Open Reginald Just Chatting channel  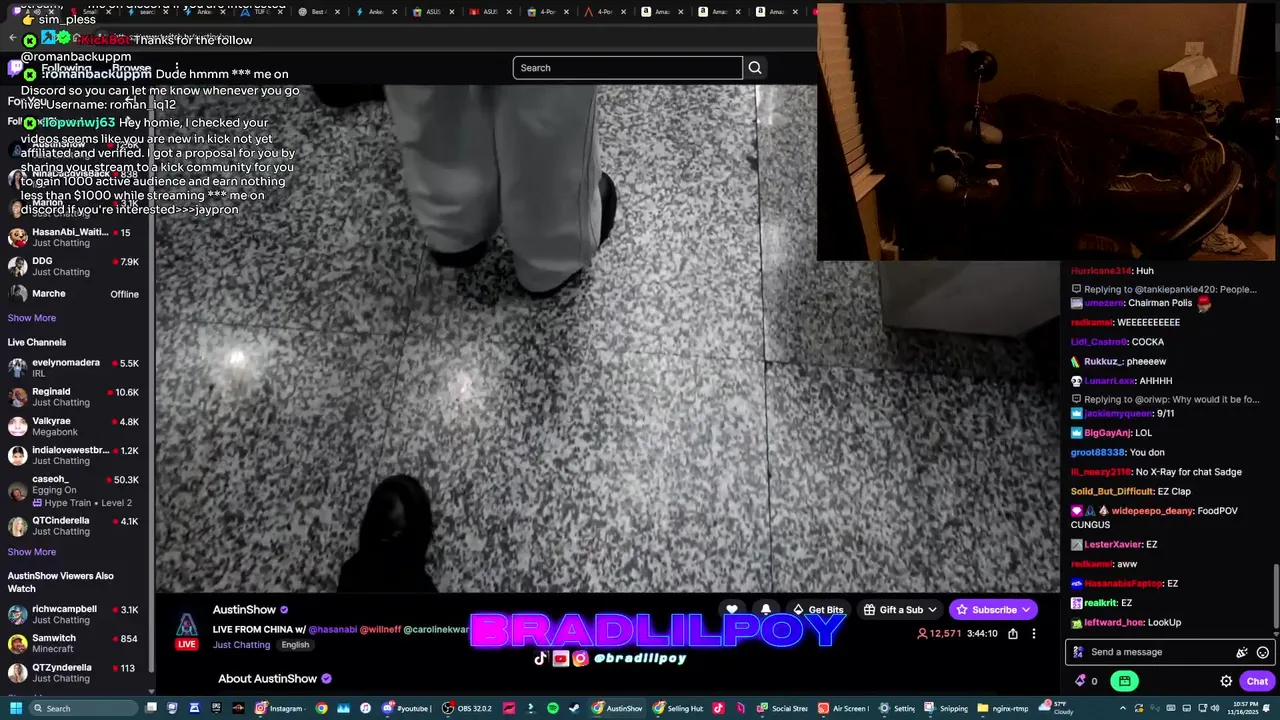point(76,397)
